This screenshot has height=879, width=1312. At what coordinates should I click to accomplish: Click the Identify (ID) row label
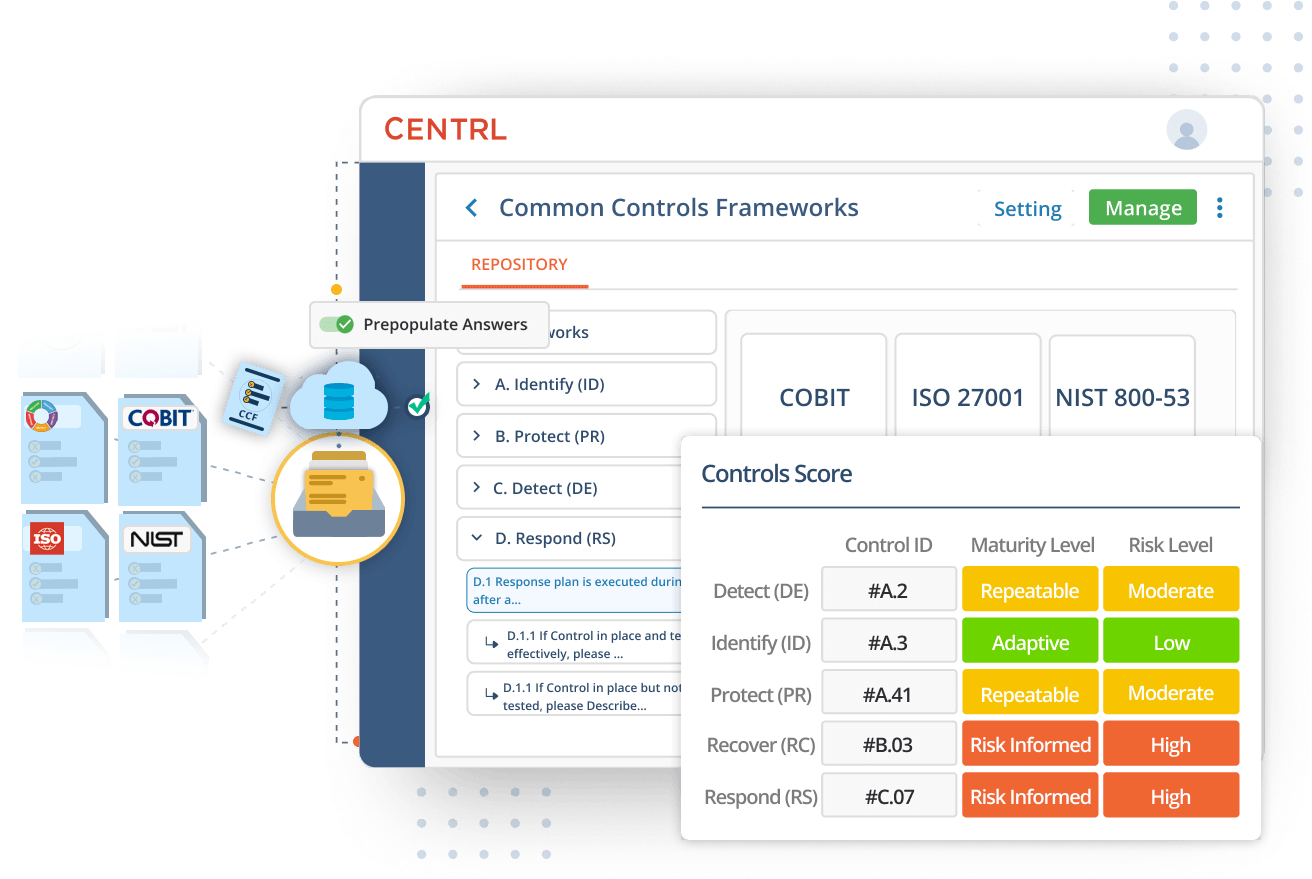(x=759, y=643)
